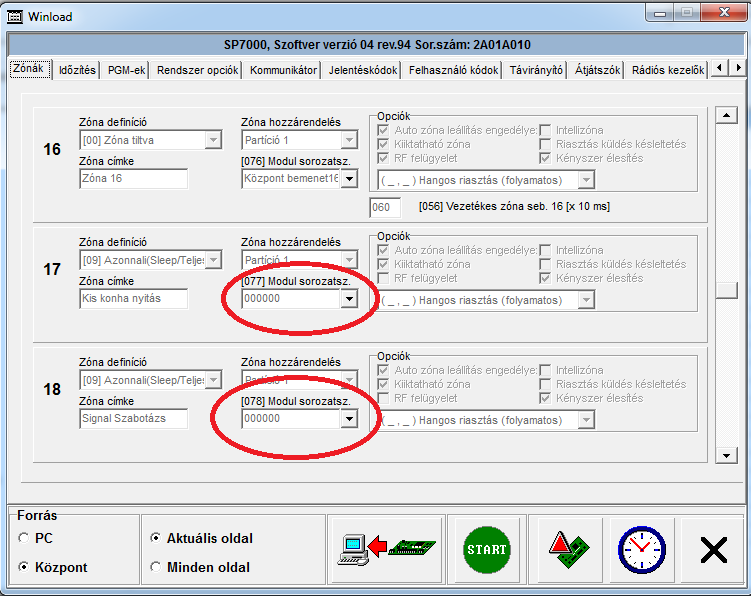
Task: Click the Kis konha nyitás label field
Action: (134, 298)
